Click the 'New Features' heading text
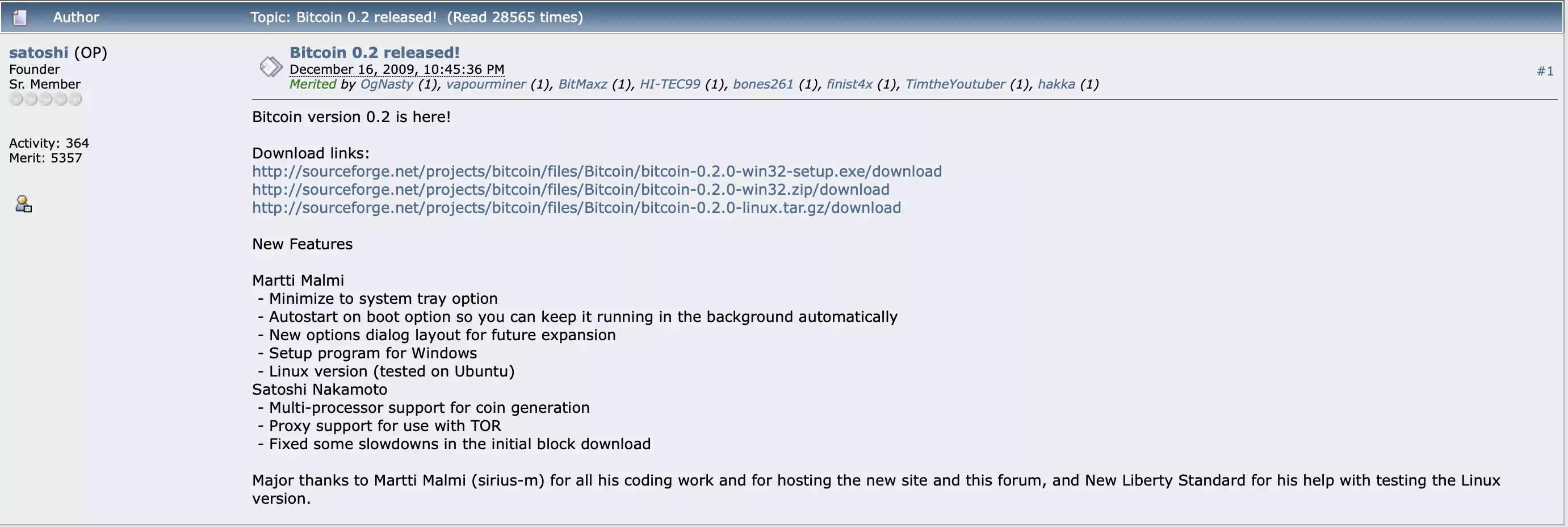 (x=302, y=244)
